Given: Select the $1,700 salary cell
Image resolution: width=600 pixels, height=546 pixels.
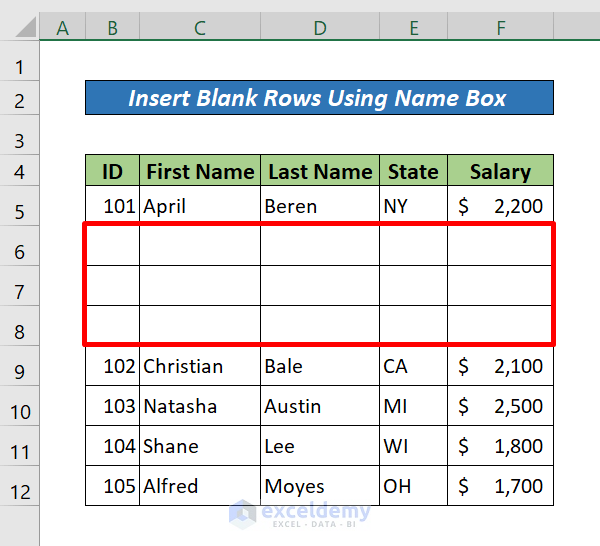Looking at the screenshot, I should coord(501,486).
